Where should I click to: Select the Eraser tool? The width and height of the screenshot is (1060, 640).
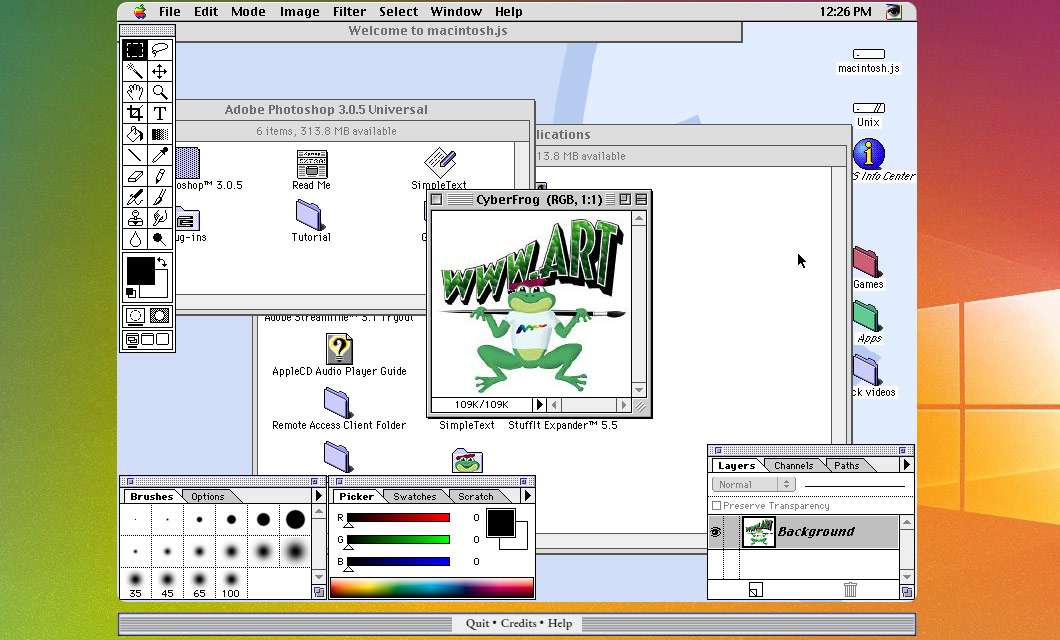click(x=135, y=176)
